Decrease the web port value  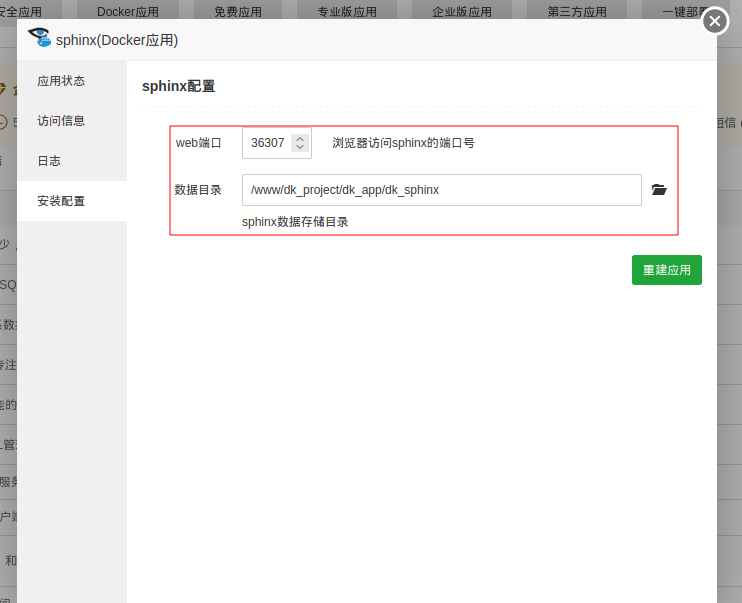pyautogui.click(x=300, y=147)
